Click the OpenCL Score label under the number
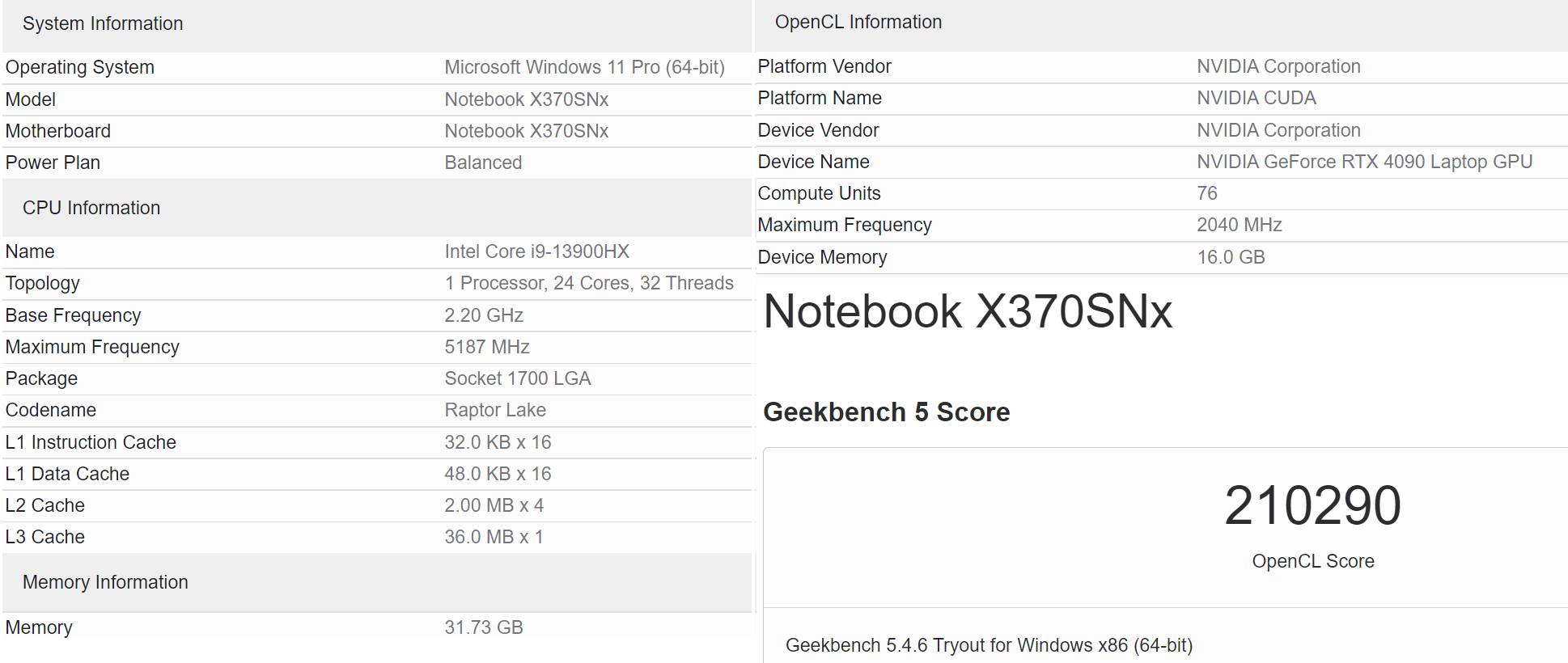This screenshot has height=663, width=1568. (1312, 561)
